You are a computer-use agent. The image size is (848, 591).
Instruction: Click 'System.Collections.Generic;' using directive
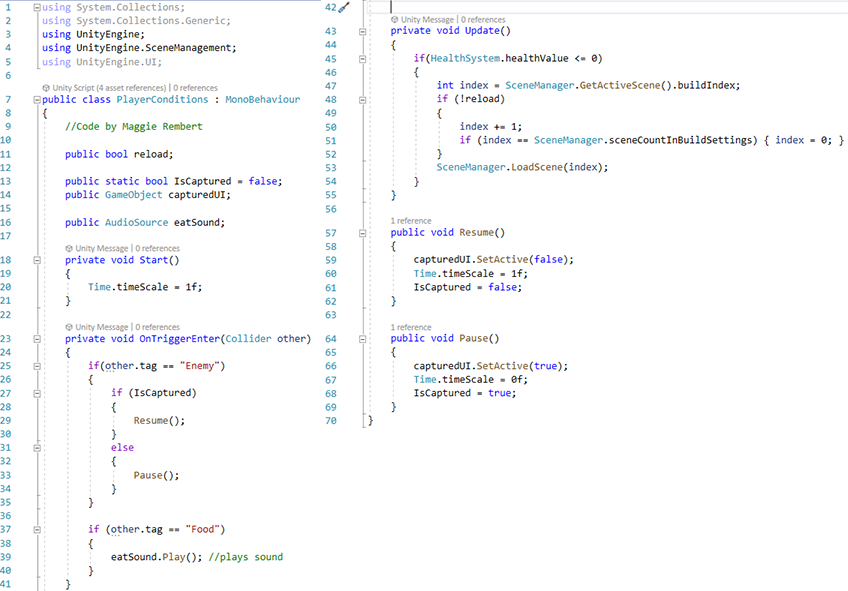pyautogui.click(x=154, y=21)
